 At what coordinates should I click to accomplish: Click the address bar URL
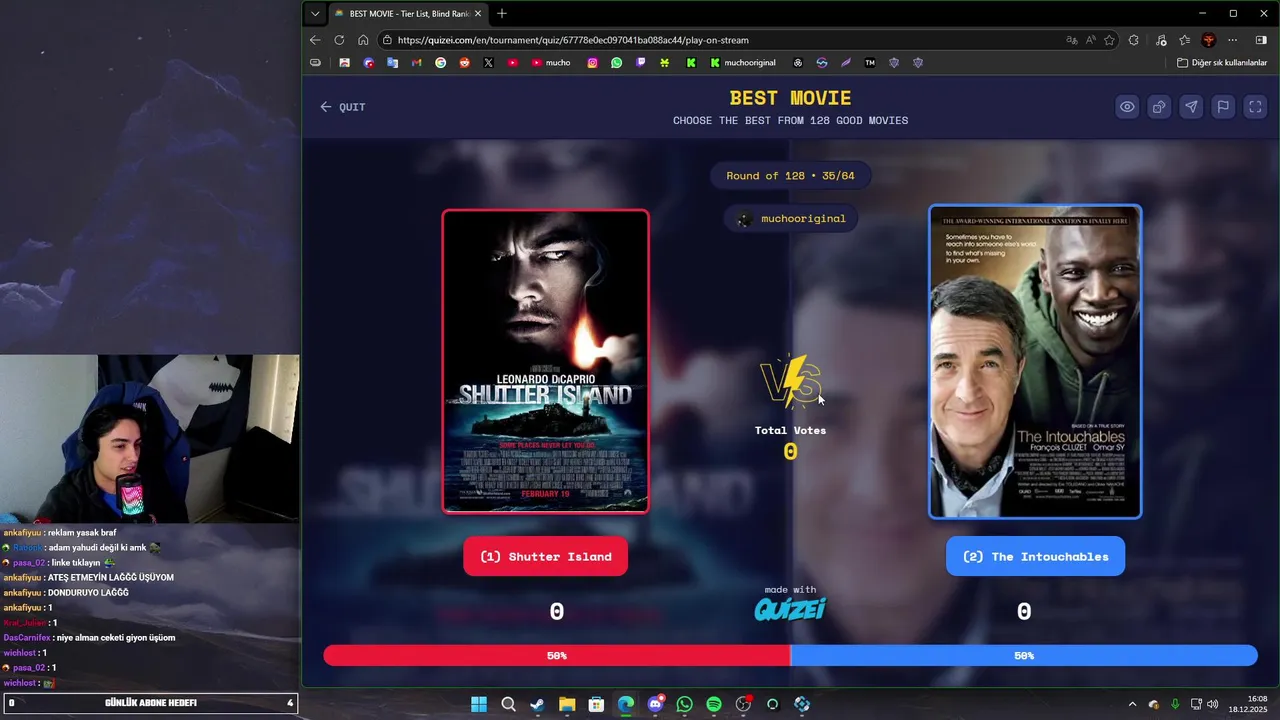573,40
